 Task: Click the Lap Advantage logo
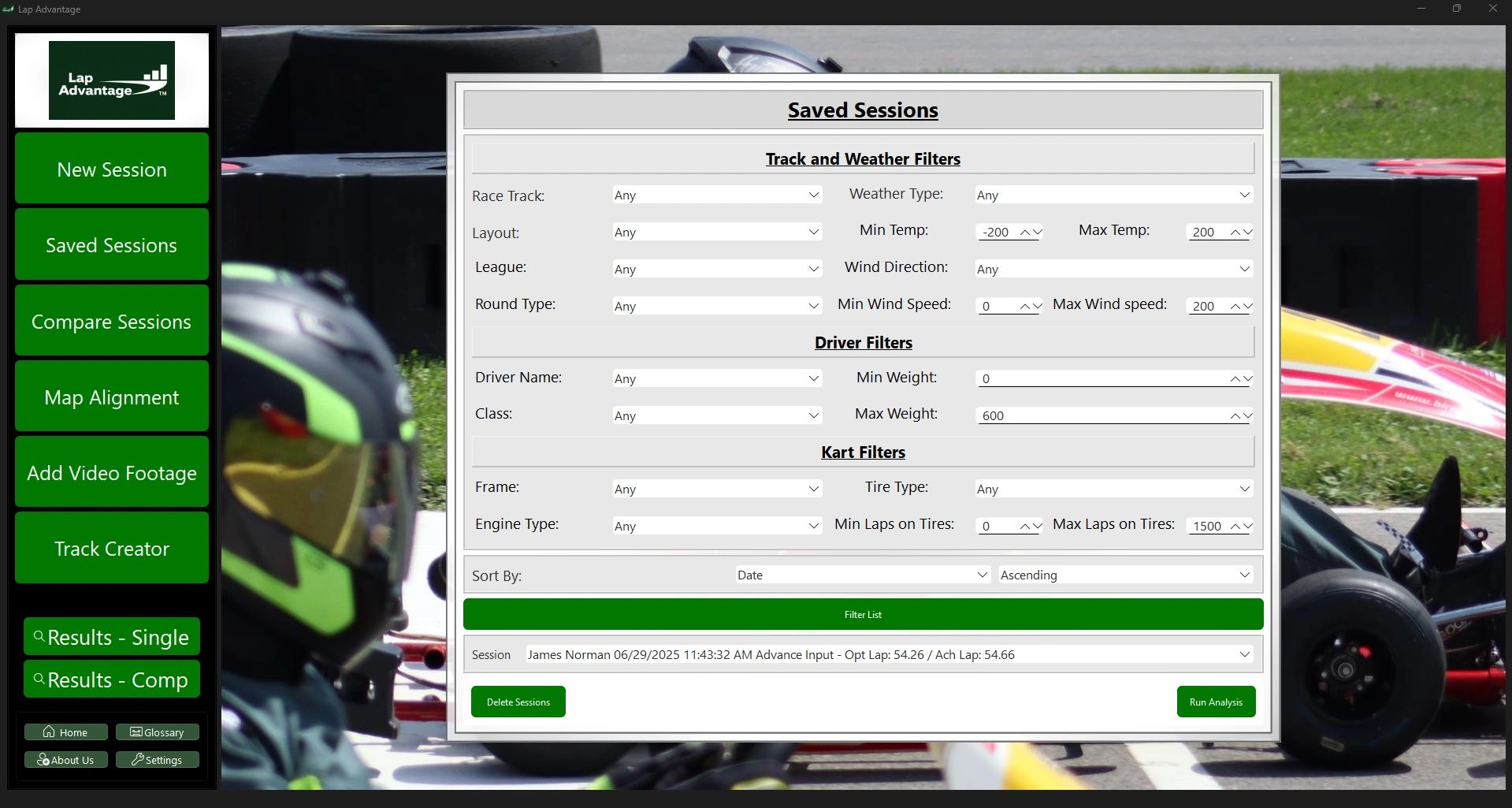click(x=112, y=80)
